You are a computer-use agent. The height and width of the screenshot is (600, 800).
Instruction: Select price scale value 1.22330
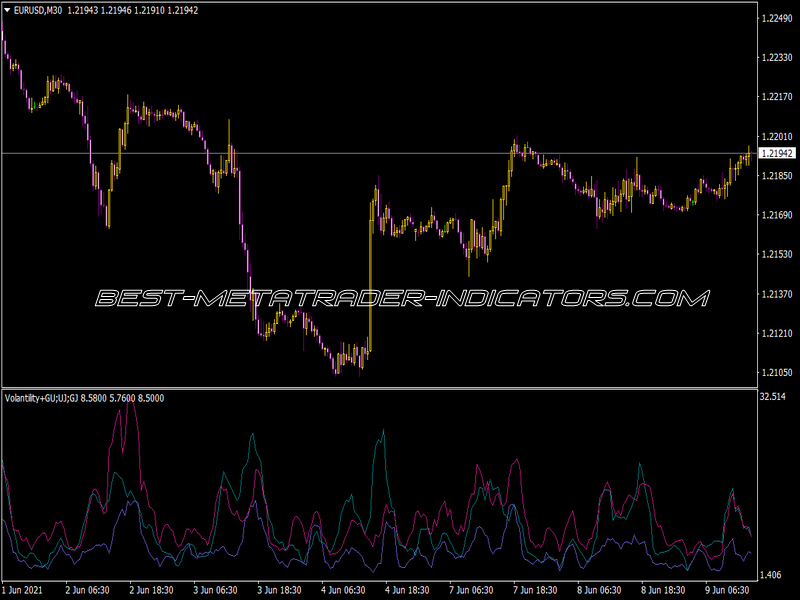click(x=777, y=58)
